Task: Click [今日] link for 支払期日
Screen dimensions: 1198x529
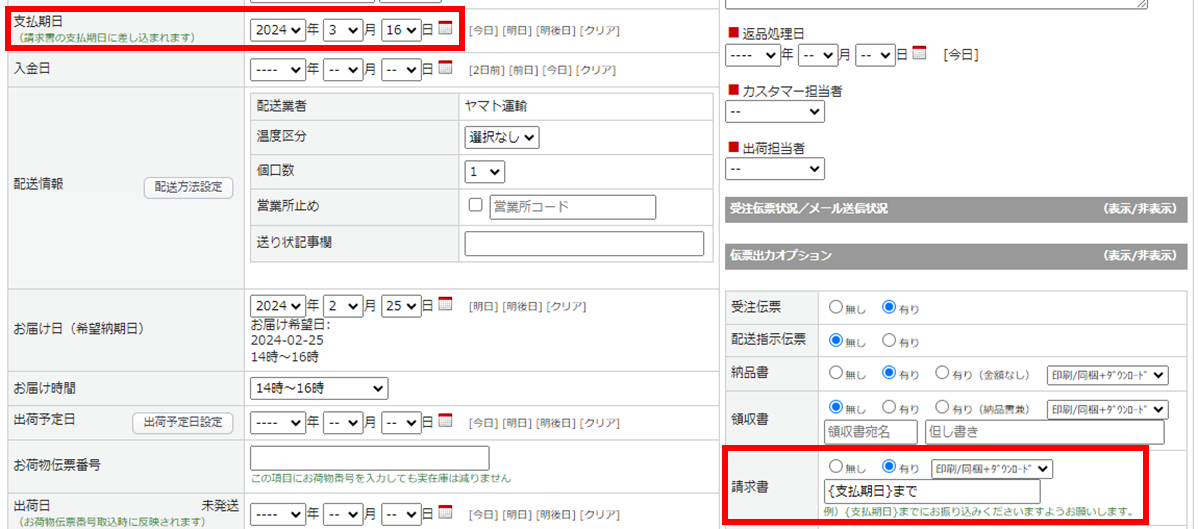Action: tap(483, 31)
